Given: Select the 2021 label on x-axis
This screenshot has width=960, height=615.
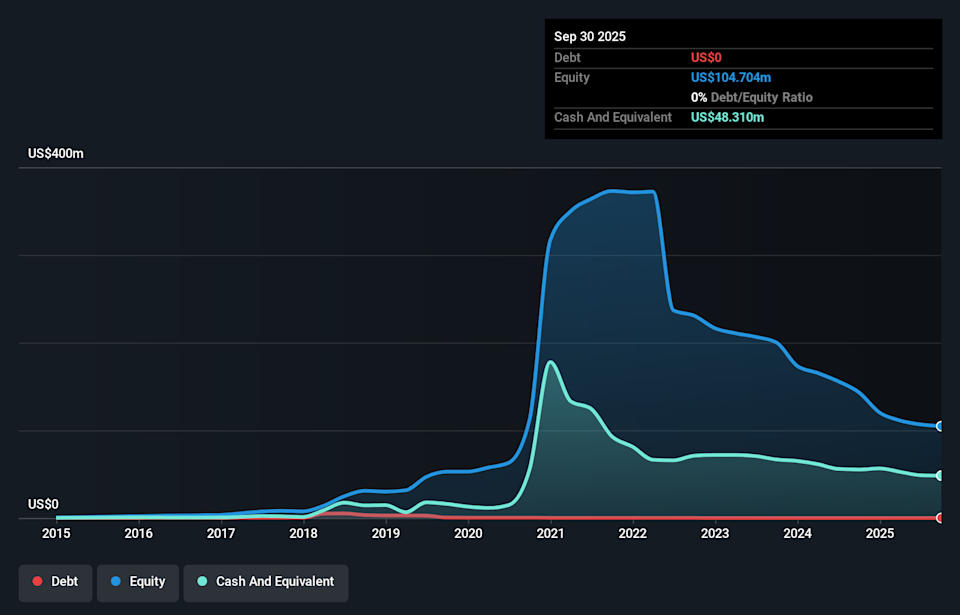Looking at the screenshot, I should tap(550, 534).
